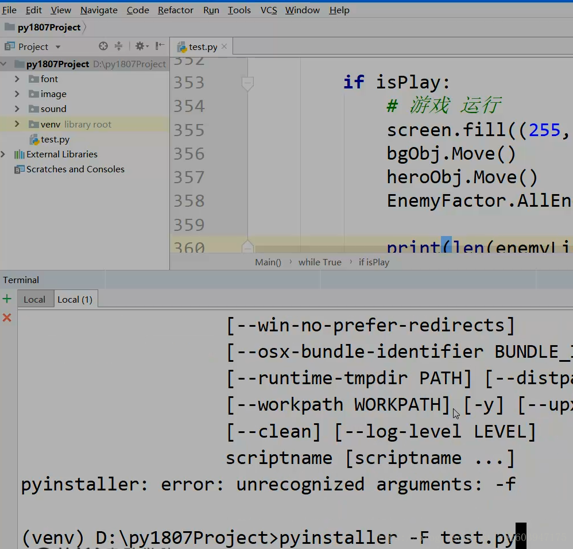Toggle code folding marker at line 353
The image size is (573, 549).
(247, 82)
